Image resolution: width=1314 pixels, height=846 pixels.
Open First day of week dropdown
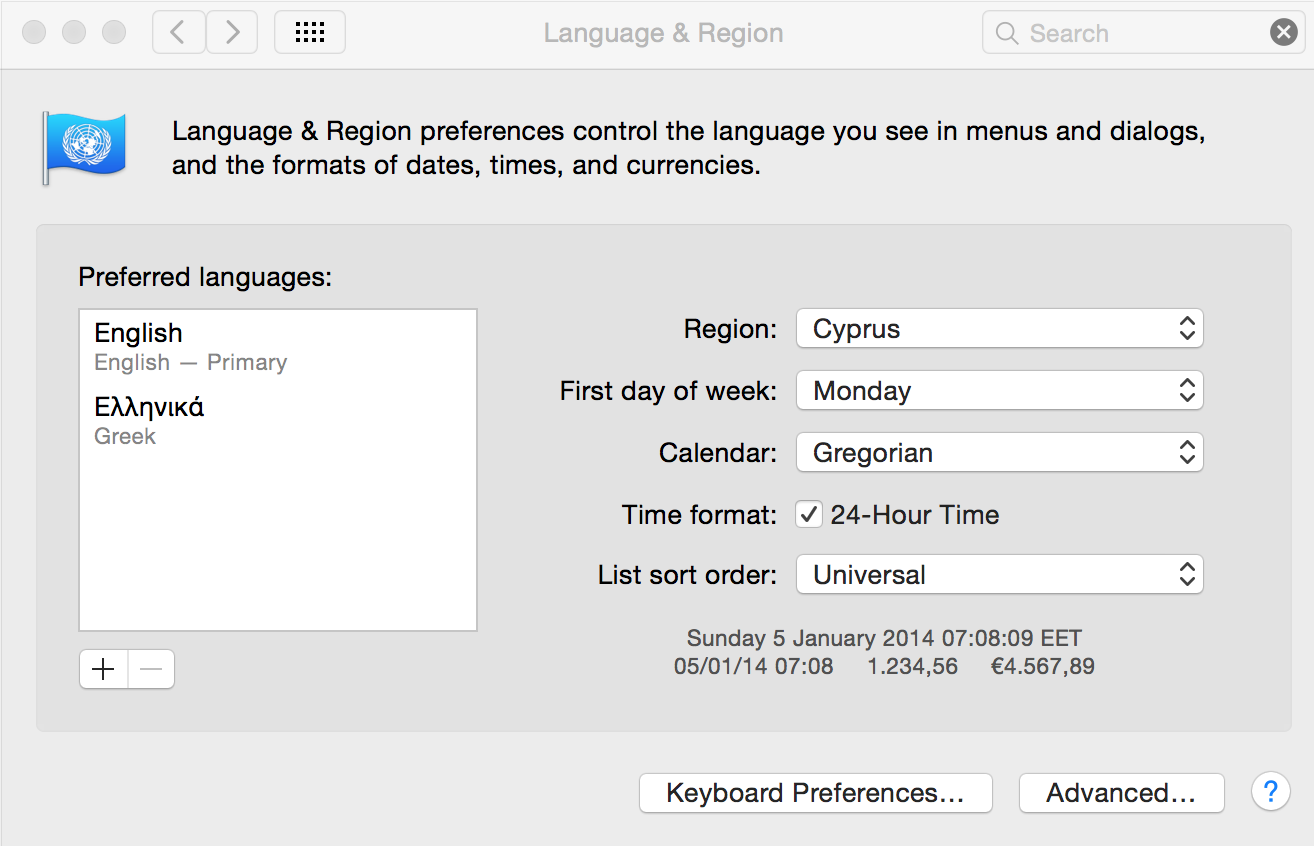(x=999, y=391)
